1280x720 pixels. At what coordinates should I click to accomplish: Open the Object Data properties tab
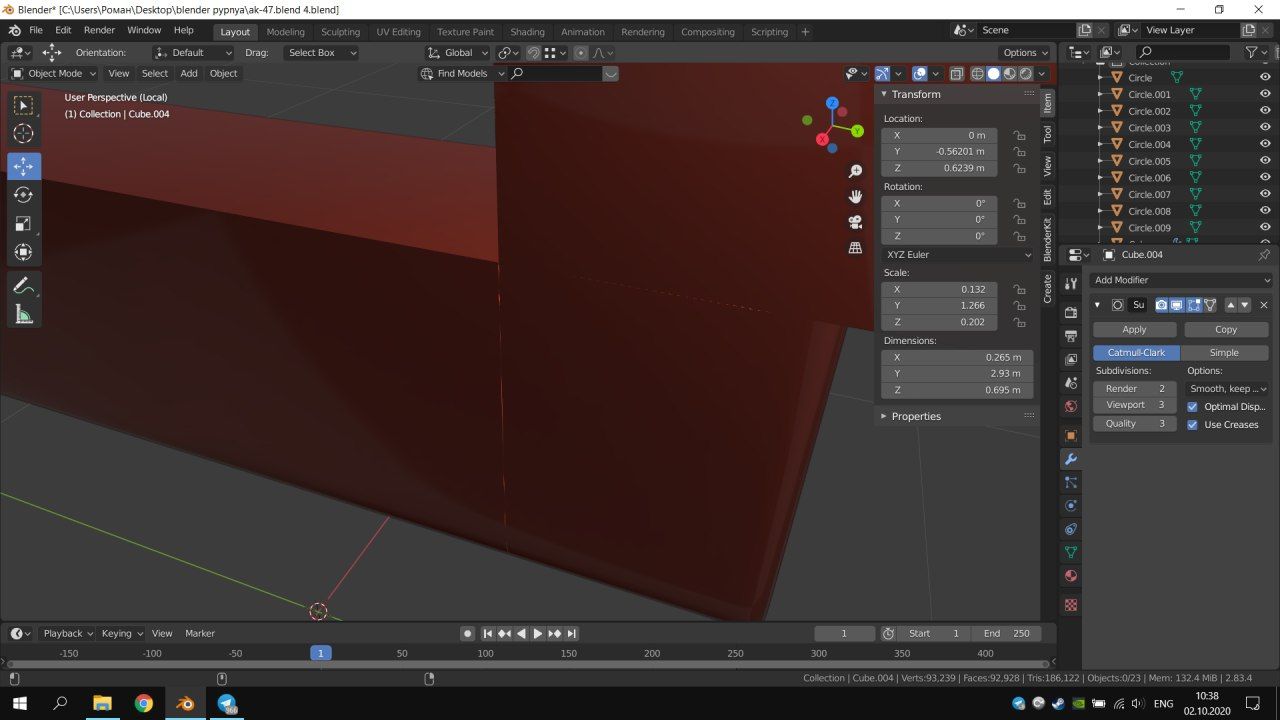pyautogui.click(x=1070, y=552)
